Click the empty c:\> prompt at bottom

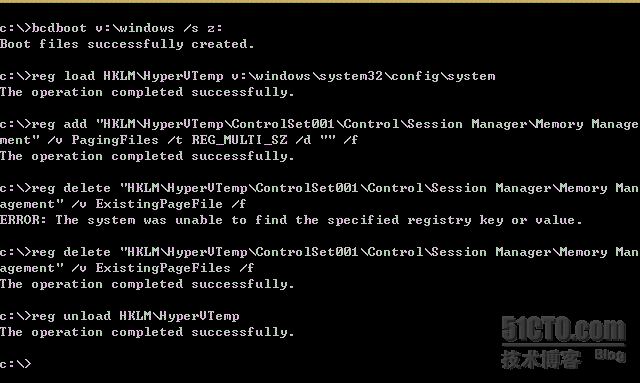[x=16, y=364]
